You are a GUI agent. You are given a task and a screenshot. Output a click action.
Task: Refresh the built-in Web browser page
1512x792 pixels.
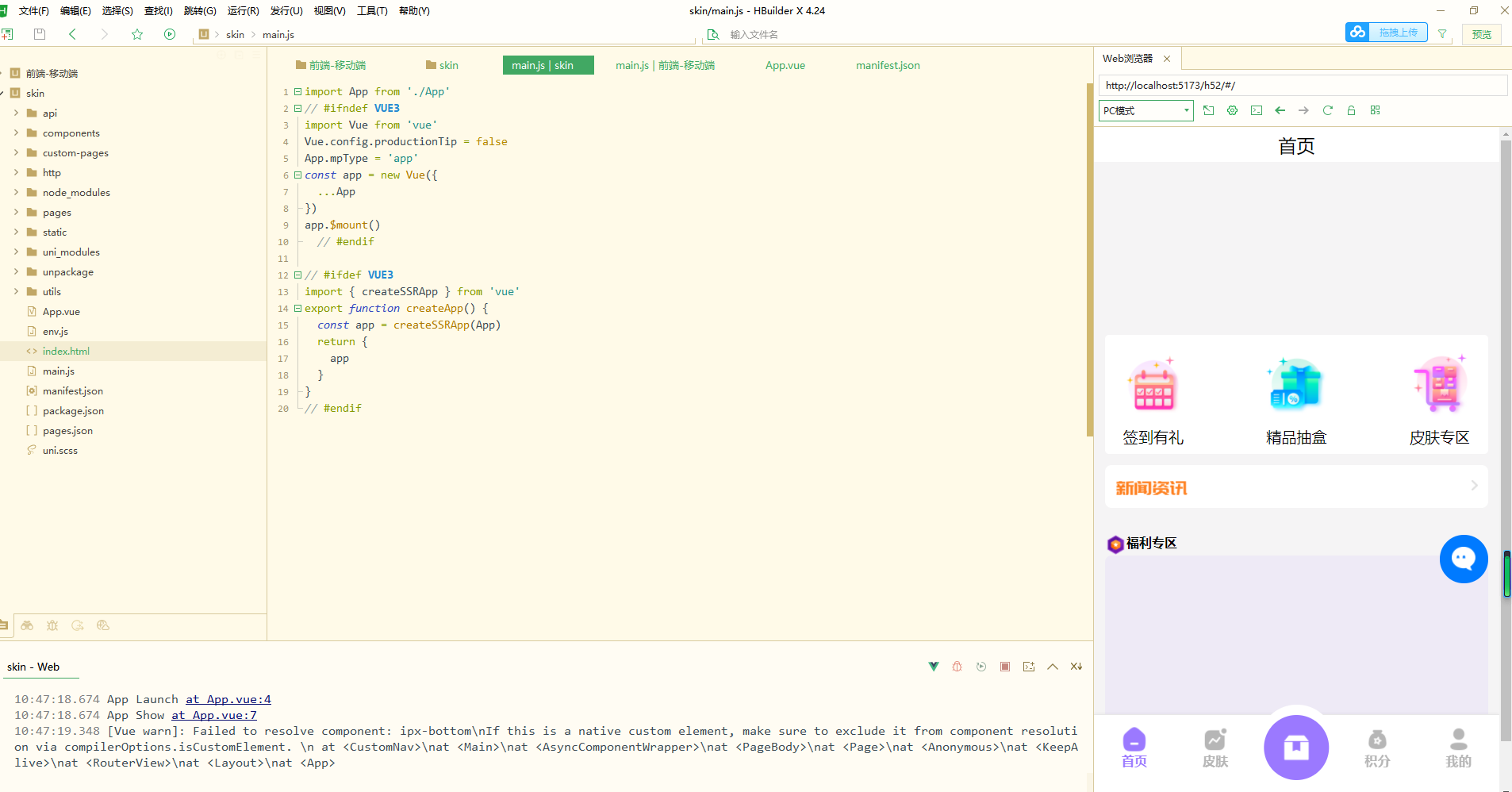[x=1327, y=110]
